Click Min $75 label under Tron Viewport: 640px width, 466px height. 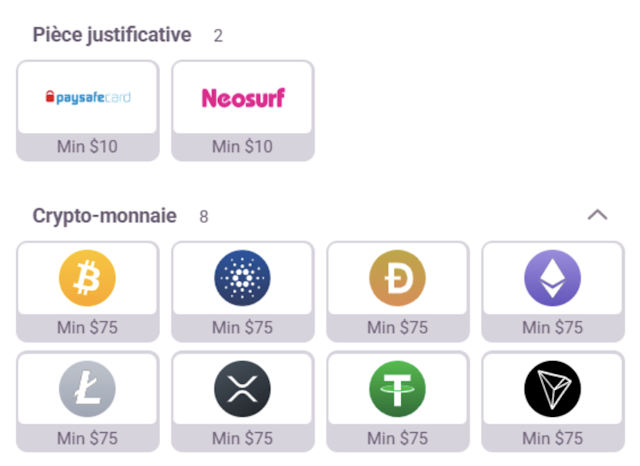click(552, 438)
